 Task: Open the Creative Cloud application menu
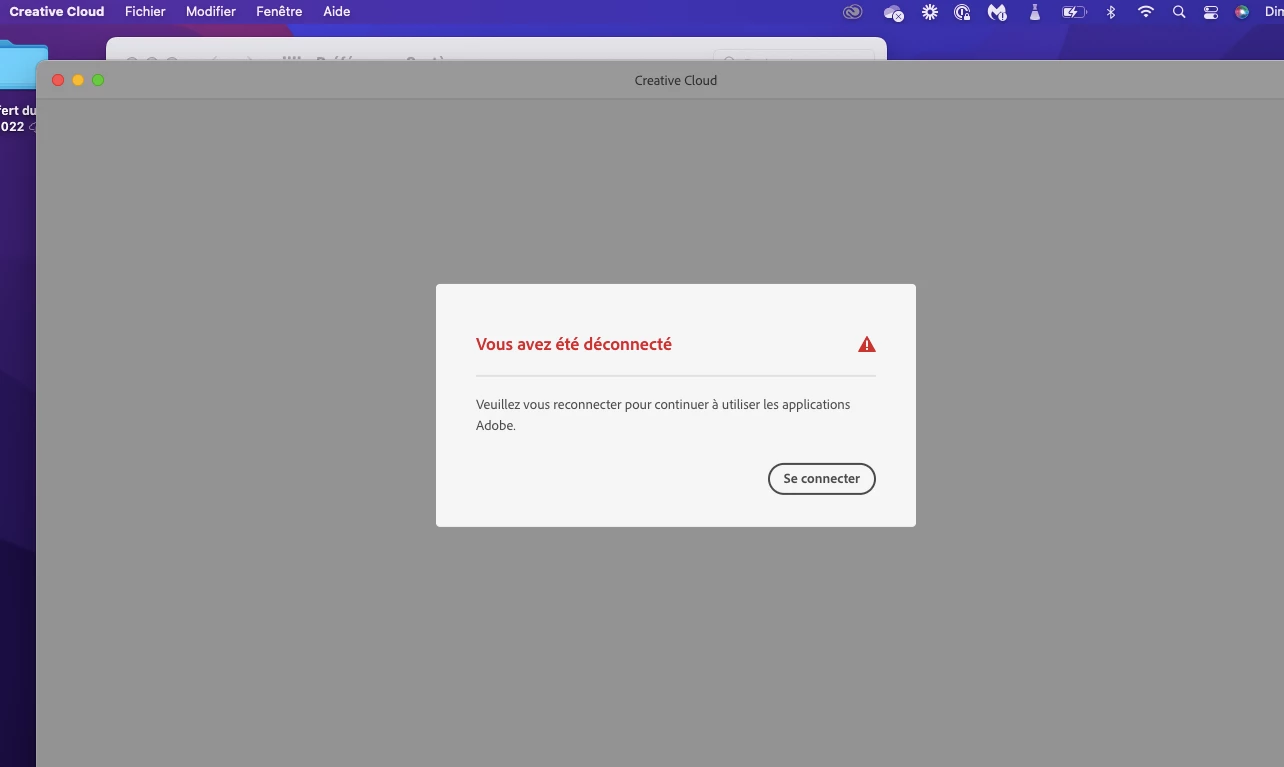coord(57,12)
